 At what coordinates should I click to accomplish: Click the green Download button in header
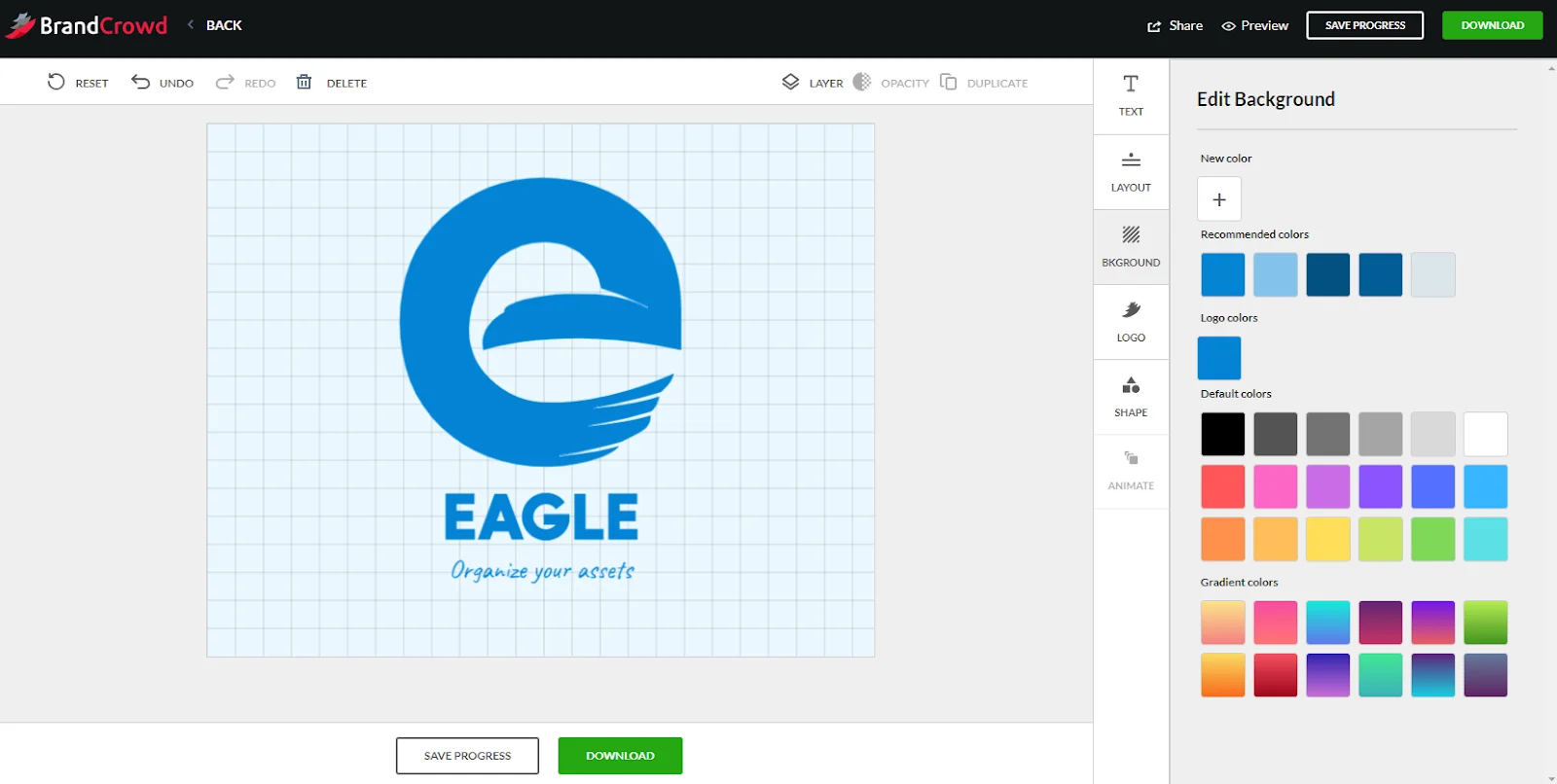(x=1492, y=25)
